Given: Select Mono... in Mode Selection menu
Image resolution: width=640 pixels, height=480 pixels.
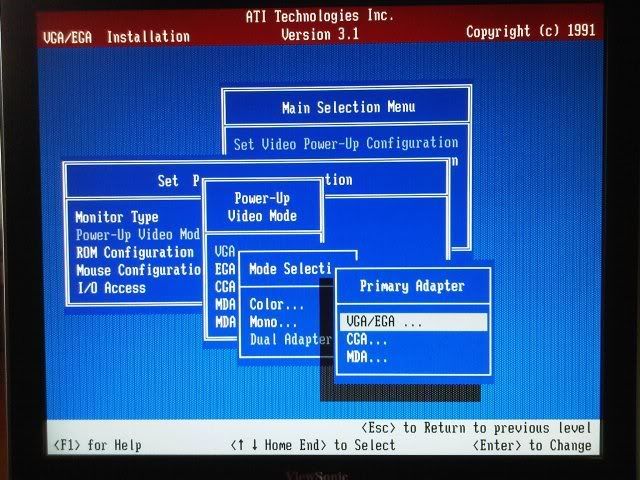Looking at the screenshot, I should 273,322.
